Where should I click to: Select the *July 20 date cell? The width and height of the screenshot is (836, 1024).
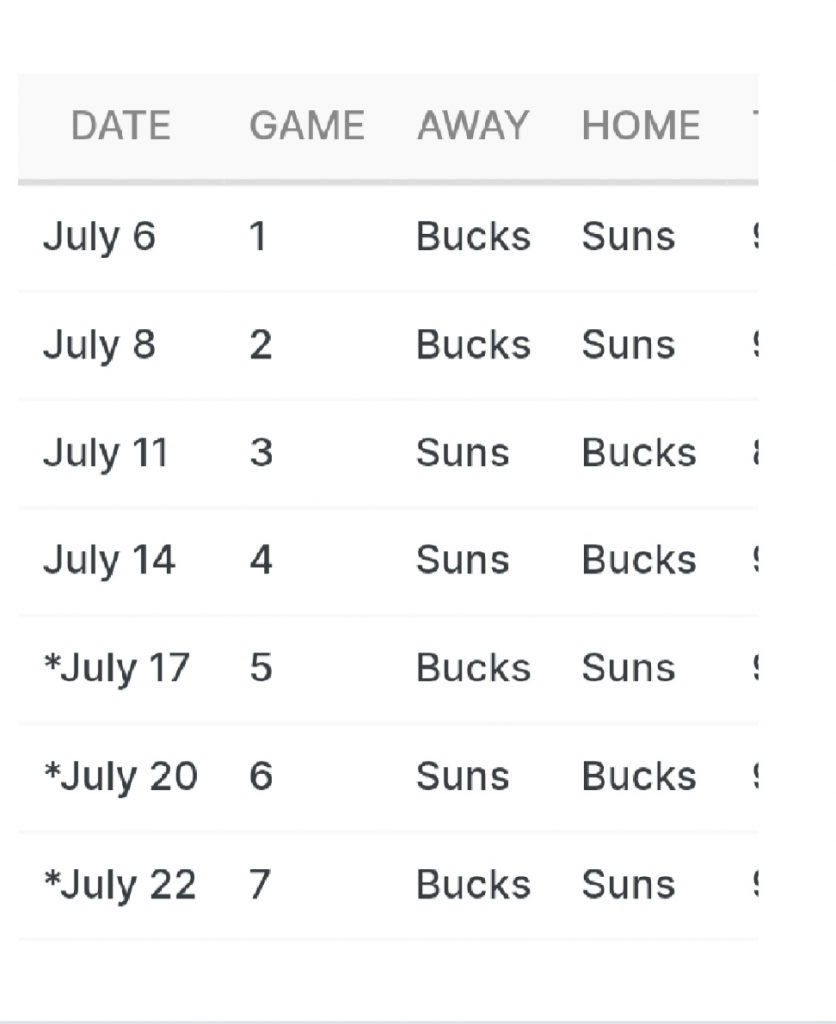(120, 777)
